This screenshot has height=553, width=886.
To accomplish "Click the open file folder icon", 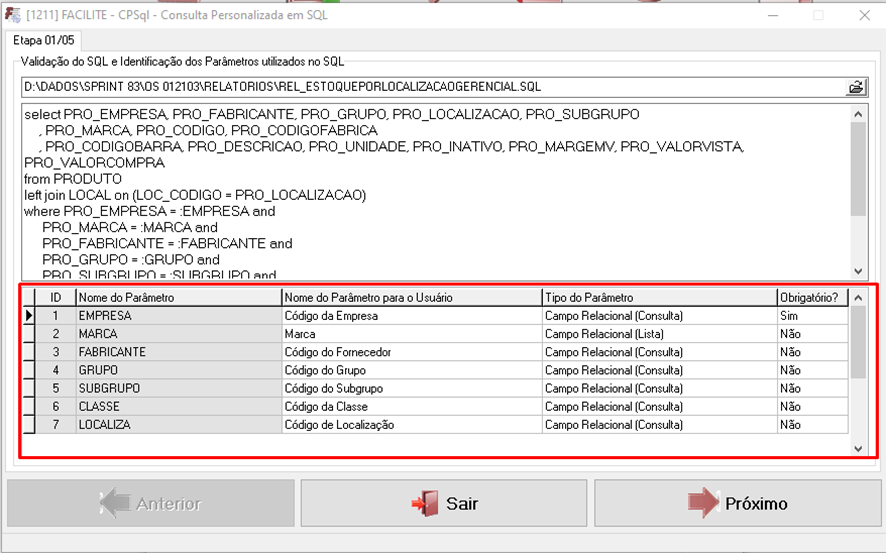I will point(856,87).
